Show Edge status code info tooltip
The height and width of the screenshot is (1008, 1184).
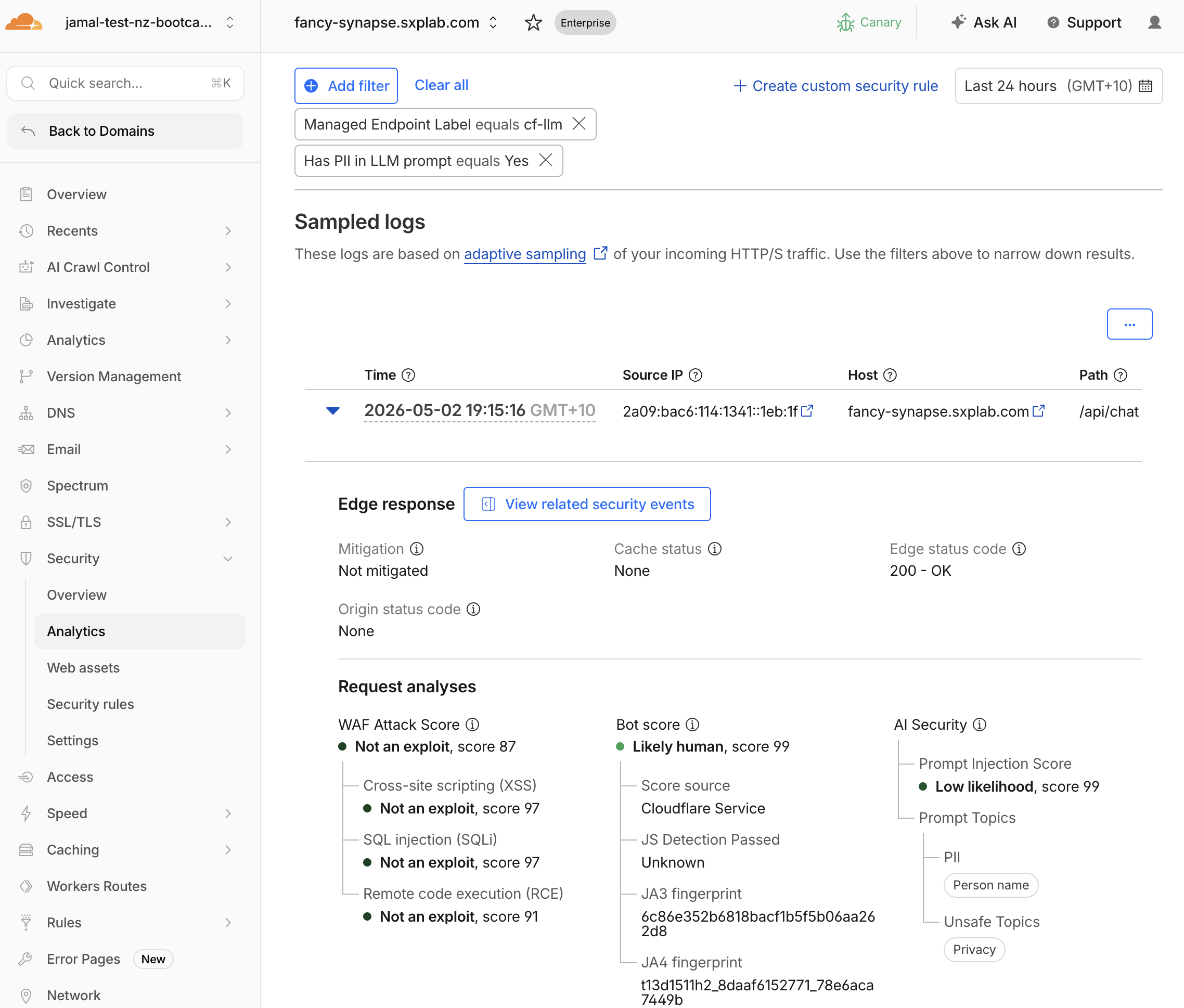[x=1019, y=549]
